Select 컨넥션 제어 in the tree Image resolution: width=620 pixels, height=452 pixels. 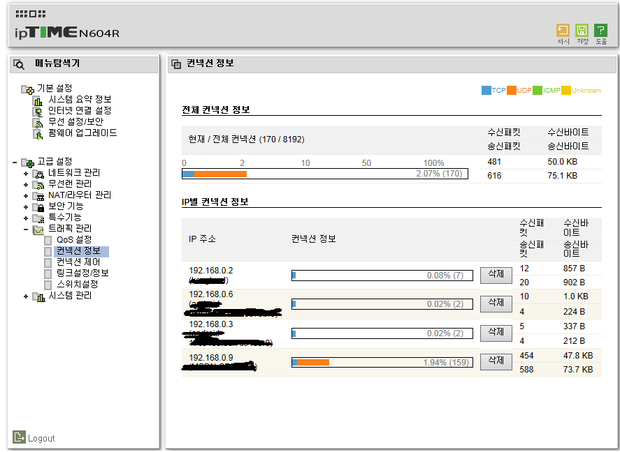[x=78, y=262]
